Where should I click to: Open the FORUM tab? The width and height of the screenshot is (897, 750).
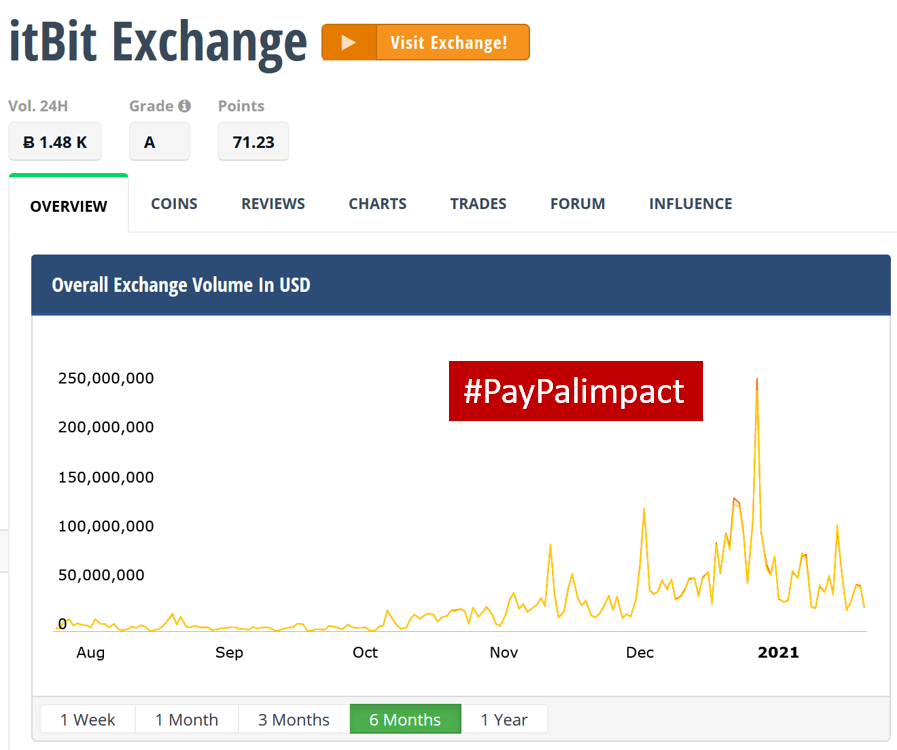(577, 203)
